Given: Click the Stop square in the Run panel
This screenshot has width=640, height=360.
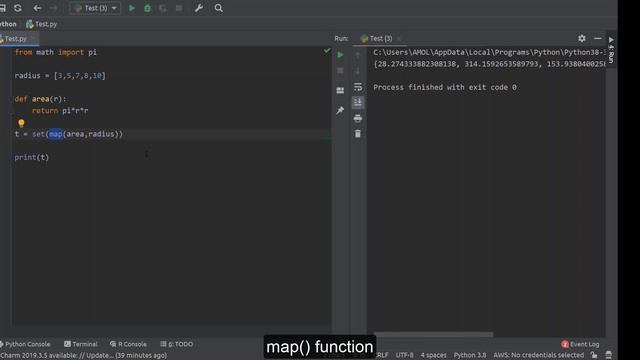Looking at the screenshot, I should coord(340,71).
